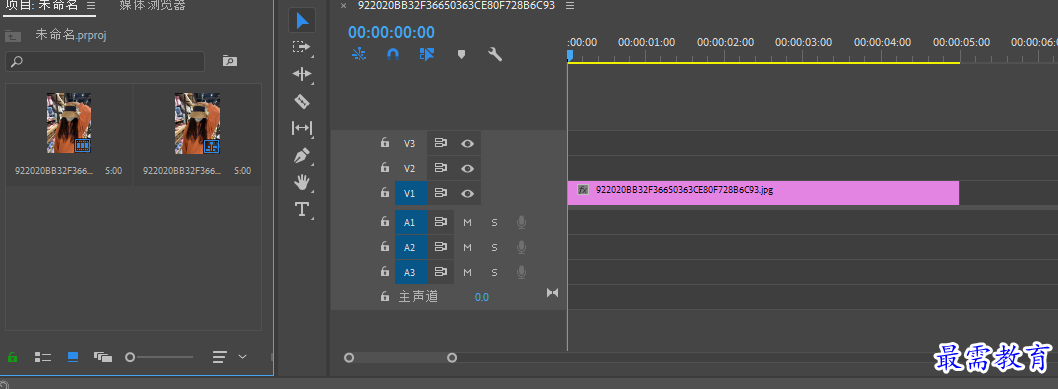Enable voice-over record on A1
1058x389 pixels.
click(x=521, y=222)
